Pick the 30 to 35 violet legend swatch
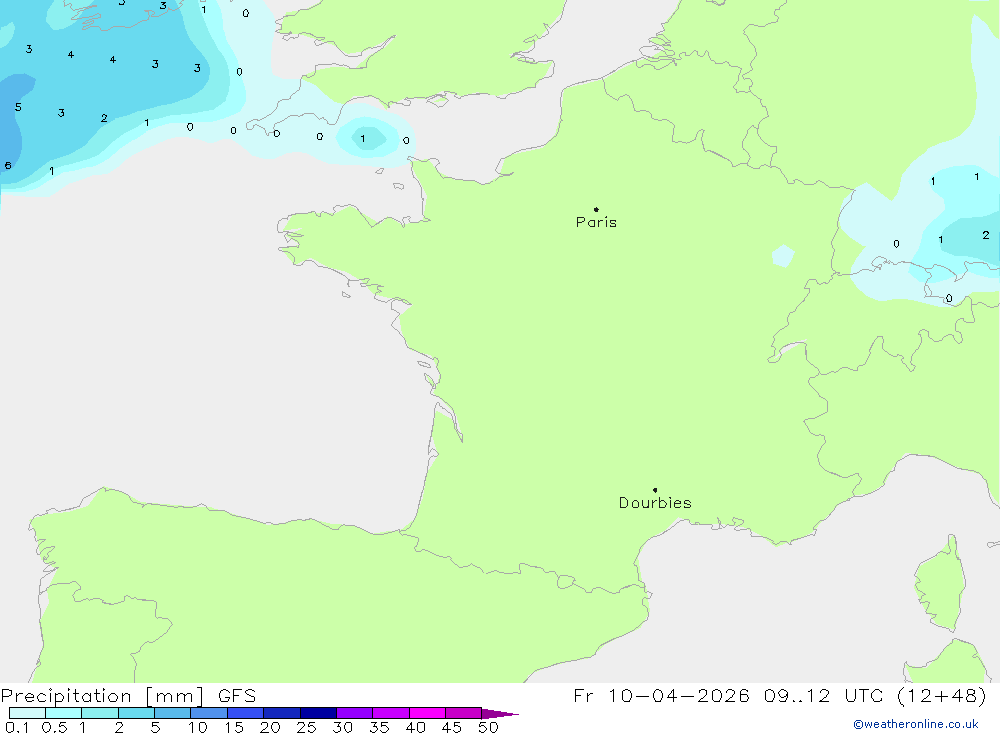 [x=355, y=713]
